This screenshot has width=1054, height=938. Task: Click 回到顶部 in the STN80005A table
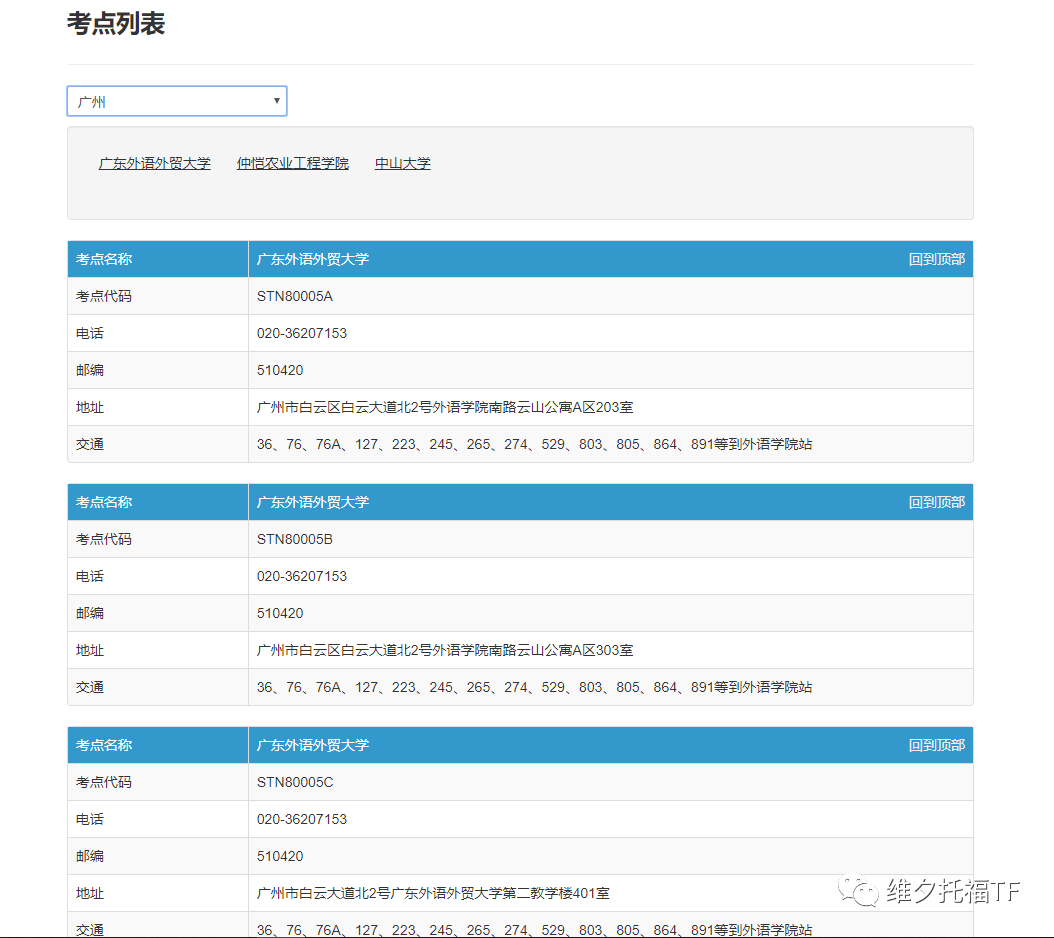pos(936,260)
